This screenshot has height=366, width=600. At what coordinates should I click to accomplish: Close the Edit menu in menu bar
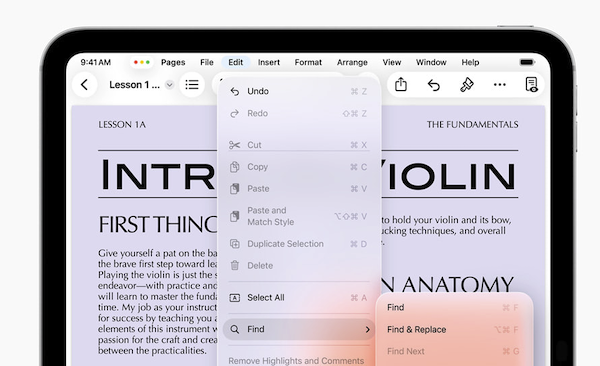coord(236,62)
